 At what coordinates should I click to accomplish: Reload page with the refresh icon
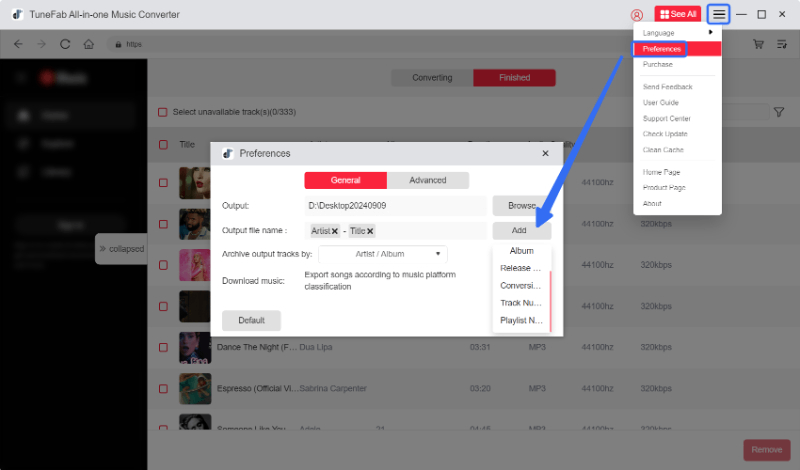[66, 44]
